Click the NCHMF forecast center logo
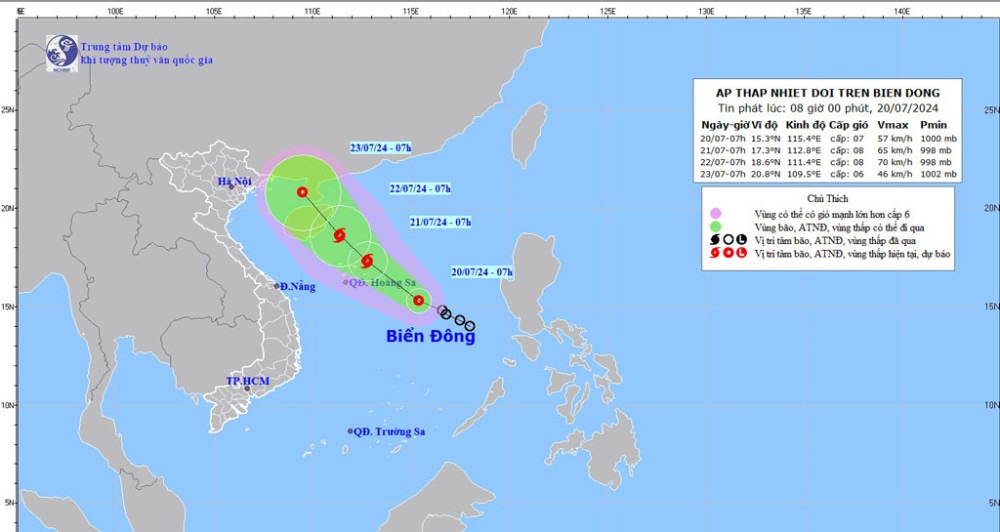Viewport: 1000px width, 532px height. (61, 51)
